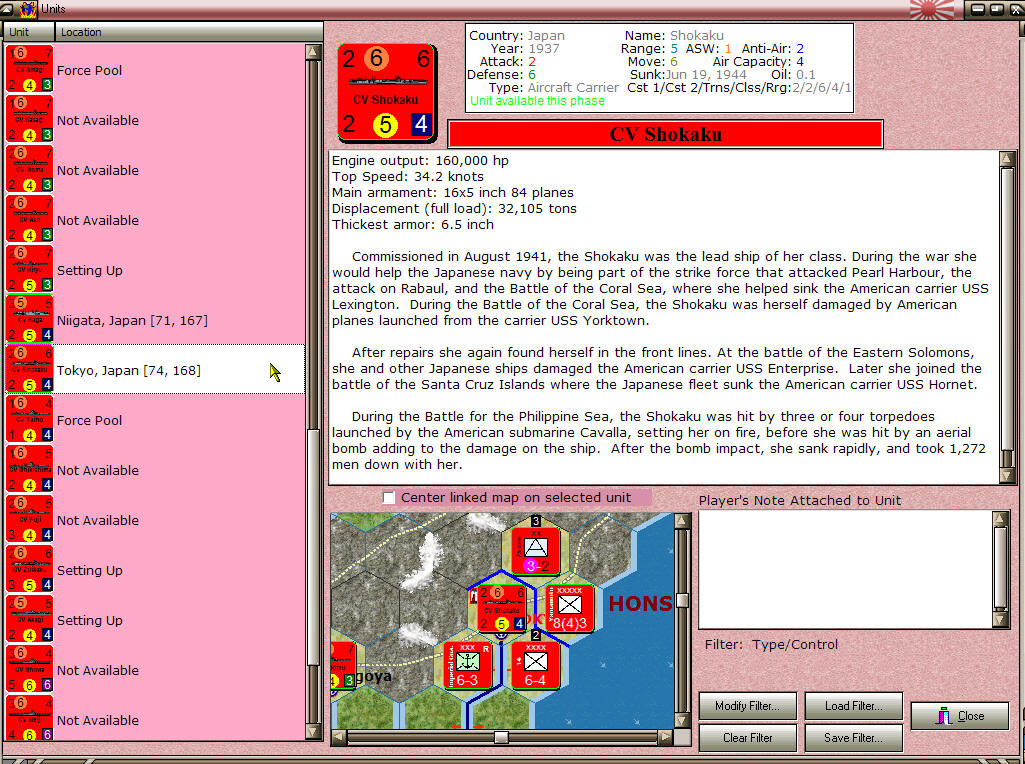Close the Units window with Close button

[960, 716]
